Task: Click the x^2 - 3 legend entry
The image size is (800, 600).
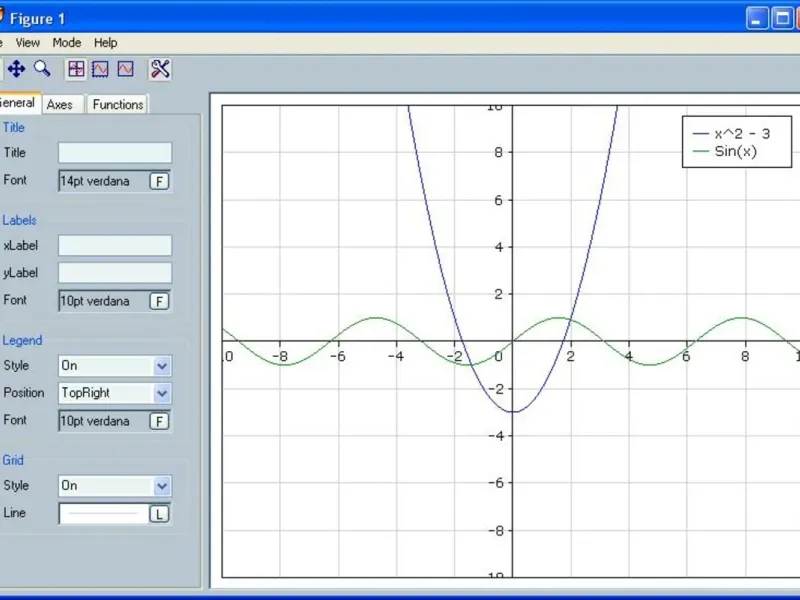Action: pos(732,134)
